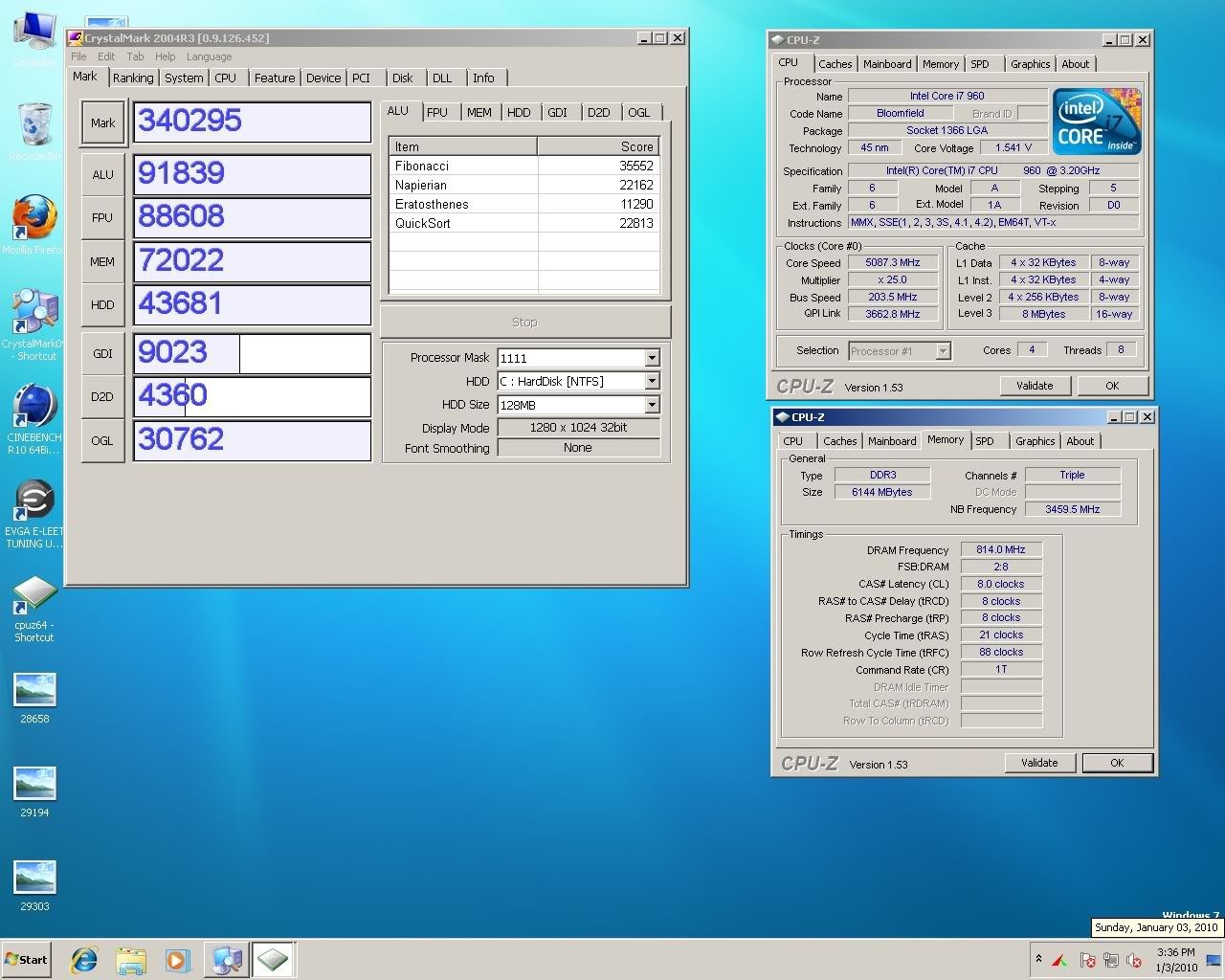Click the ALU benchmark button
Viewport: 1225px width, 980px height.
tap(103, 175)
